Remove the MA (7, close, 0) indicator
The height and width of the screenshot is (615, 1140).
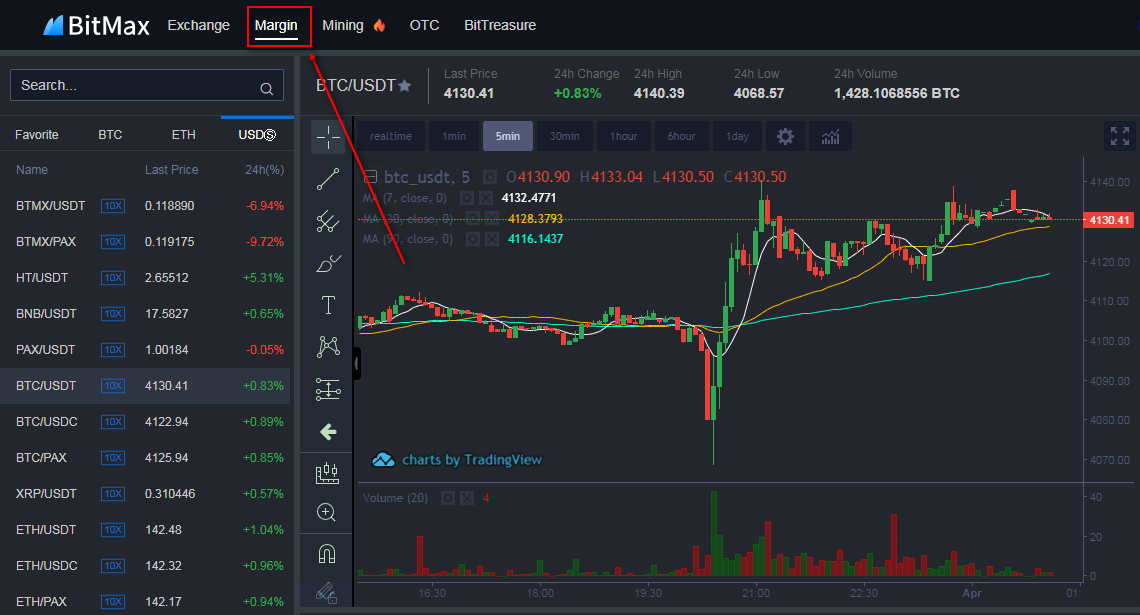(486, 198)
